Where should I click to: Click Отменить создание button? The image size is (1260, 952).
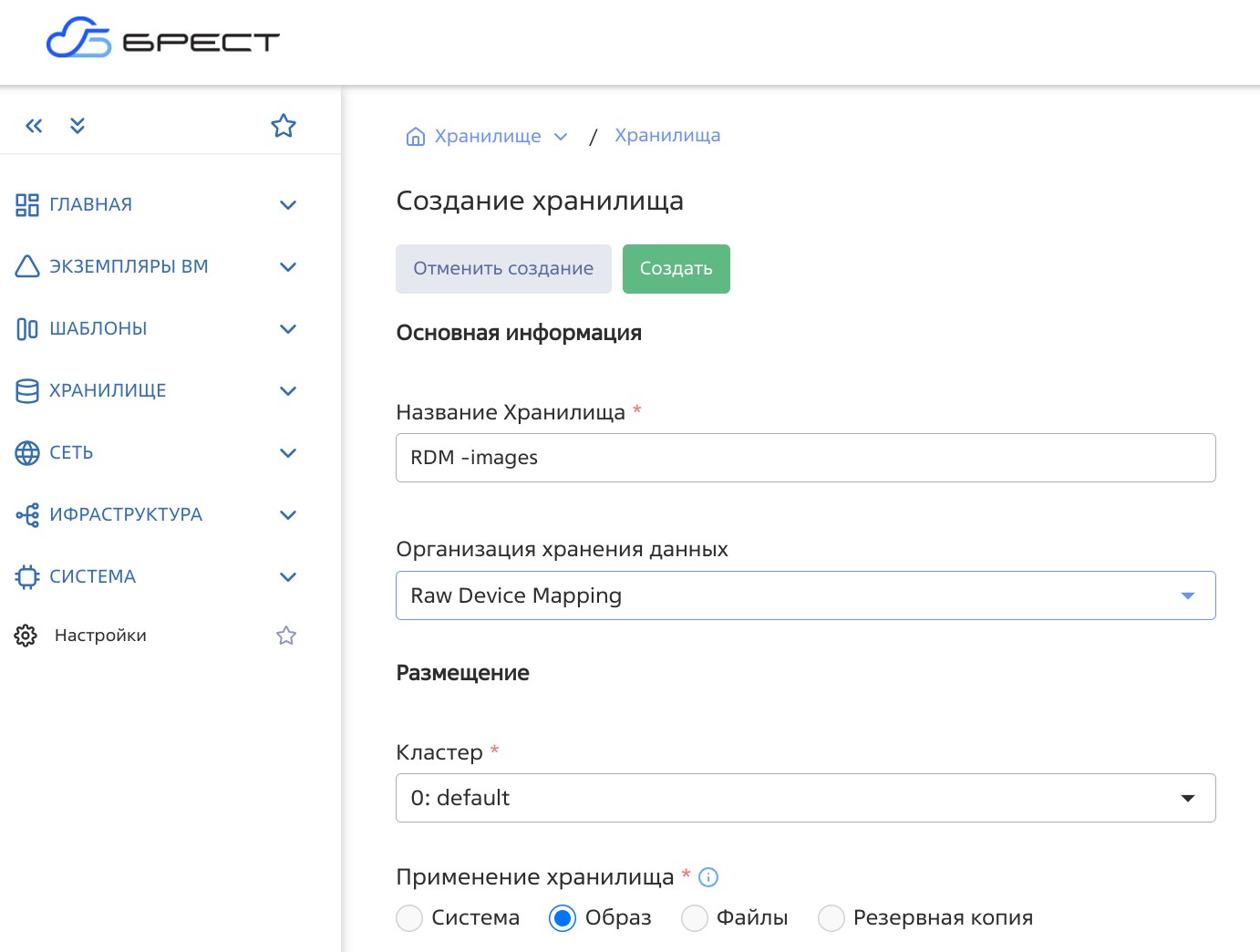point(503,269)
